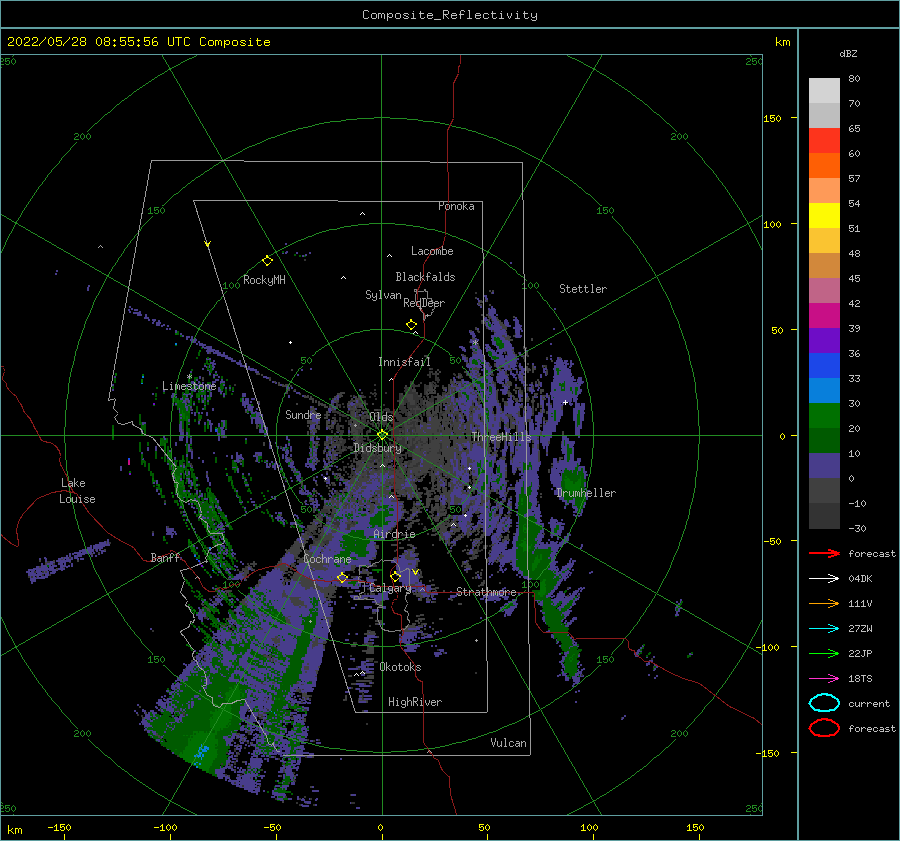Select light gray 70-80 dBZ swatch

(x=824, y=90)
